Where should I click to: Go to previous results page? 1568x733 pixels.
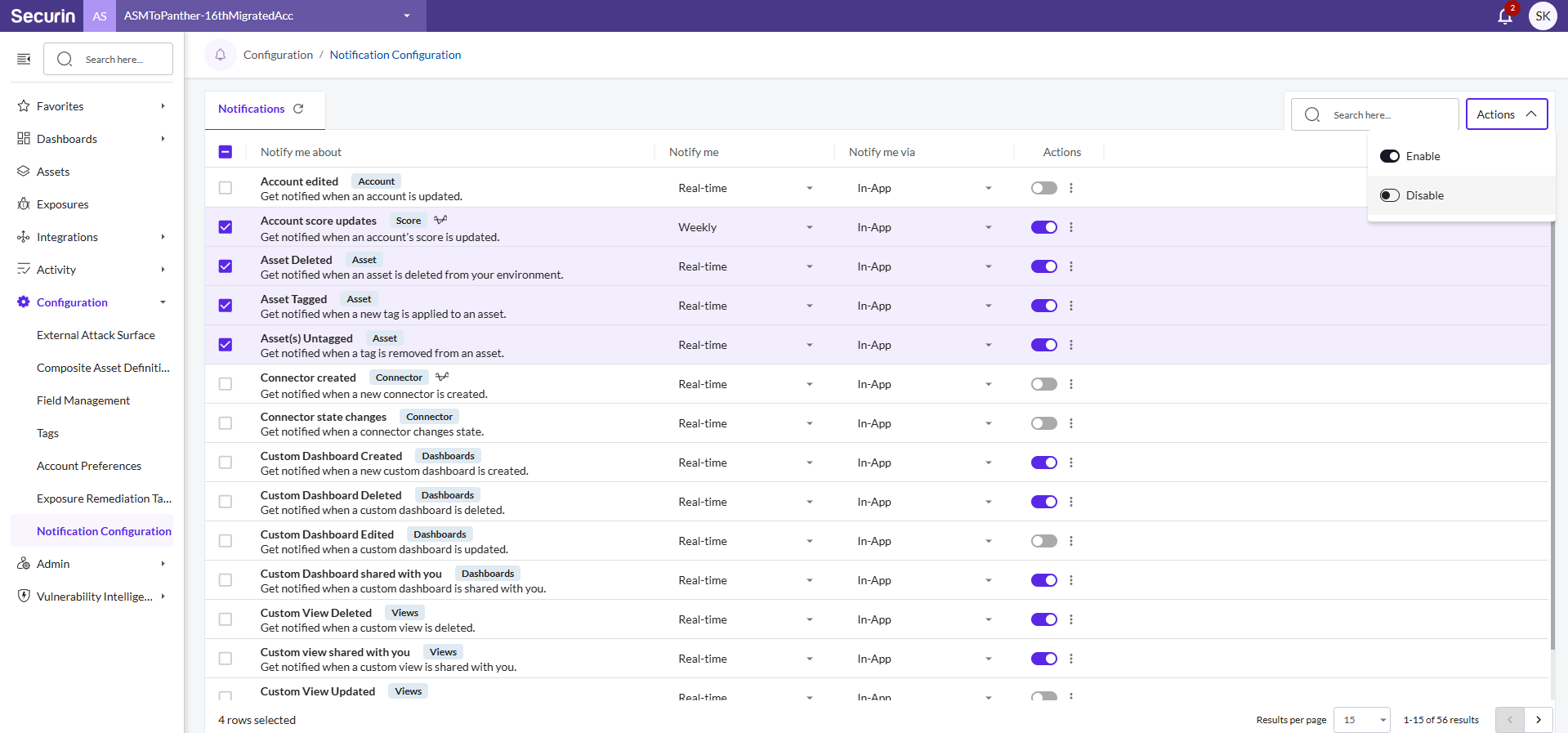pyautogui.click(x=1510, y=720)
